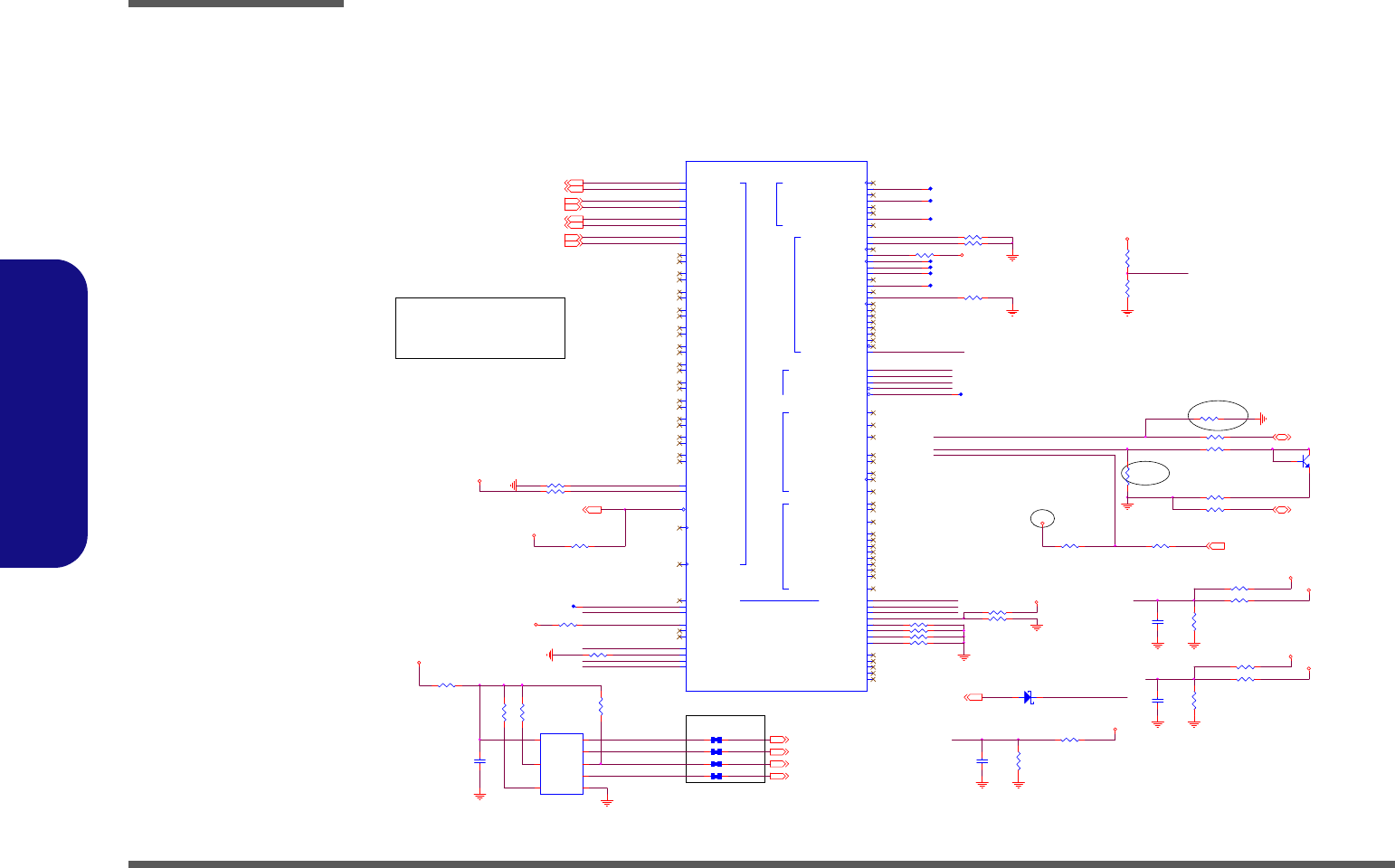The image size is (1395, 868).
Task: Select the blue transistor symbol
Action: pyautogui.click(x=1305, y=463)
